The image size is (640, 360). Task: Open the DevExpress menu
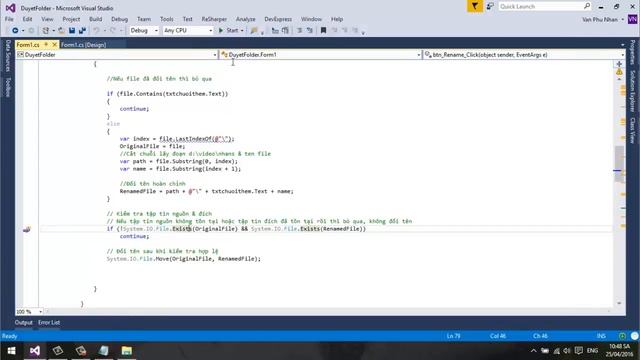click(x=278, y=19)
